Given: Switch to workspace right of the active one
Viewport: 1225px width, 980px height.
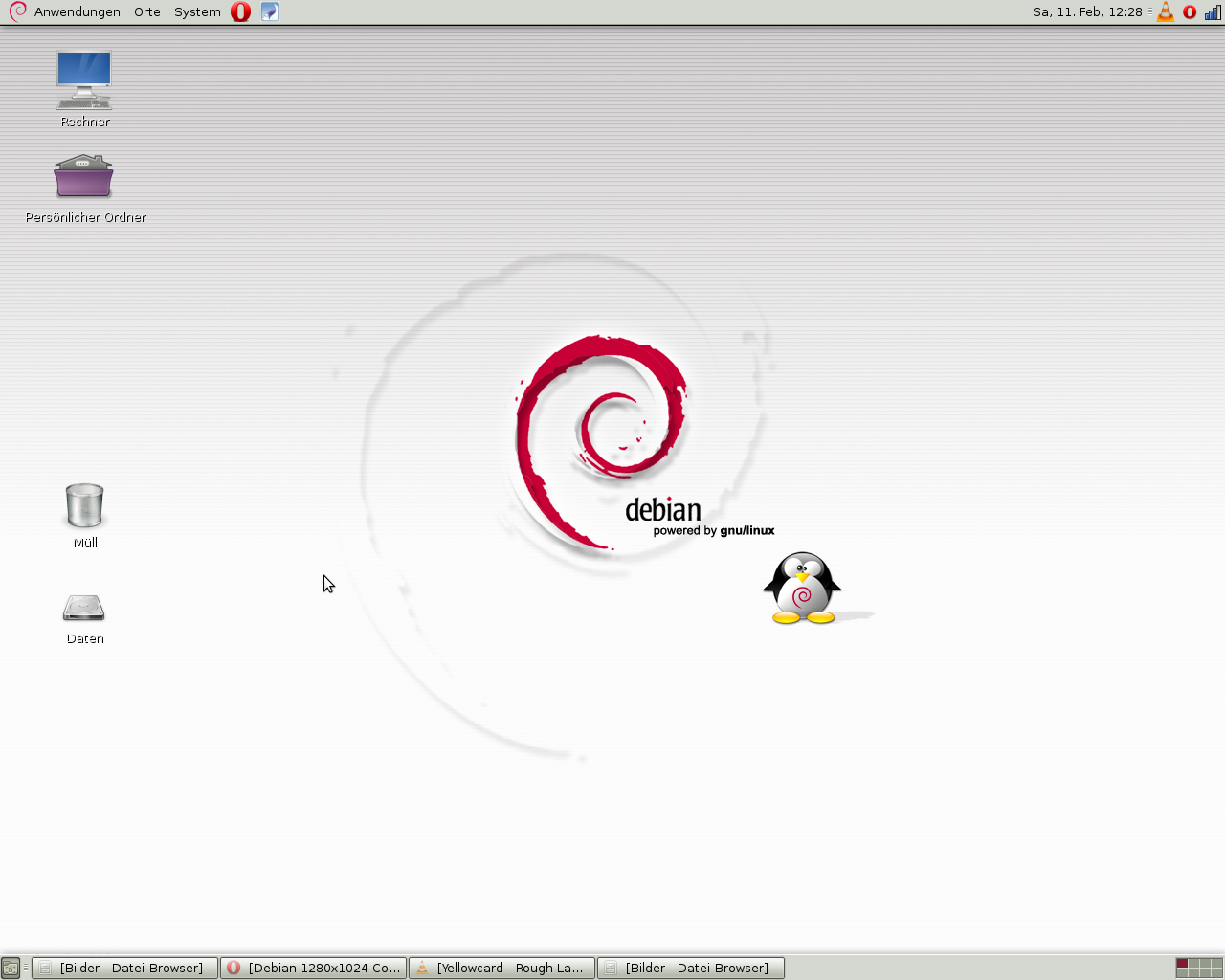Looking at the screenshot, I should [x=1193, y=964].
